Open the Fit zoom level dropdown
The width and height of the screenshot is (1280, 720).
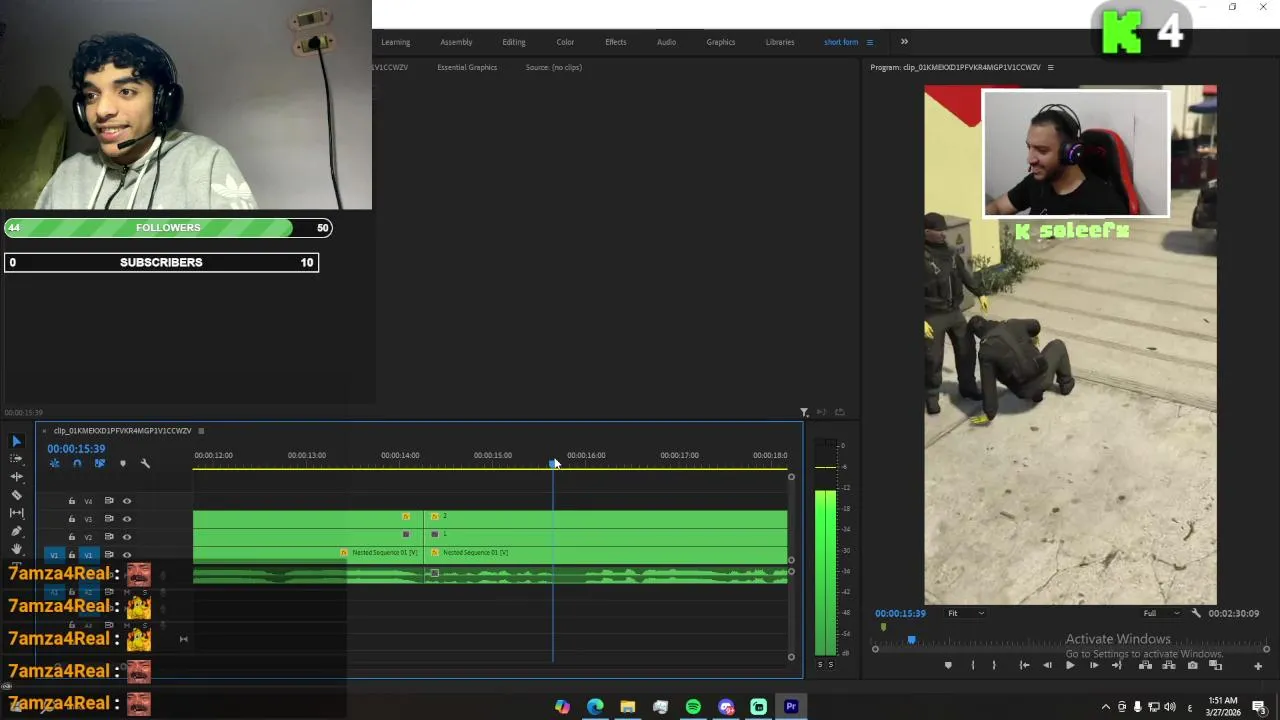tap(966, 613)
